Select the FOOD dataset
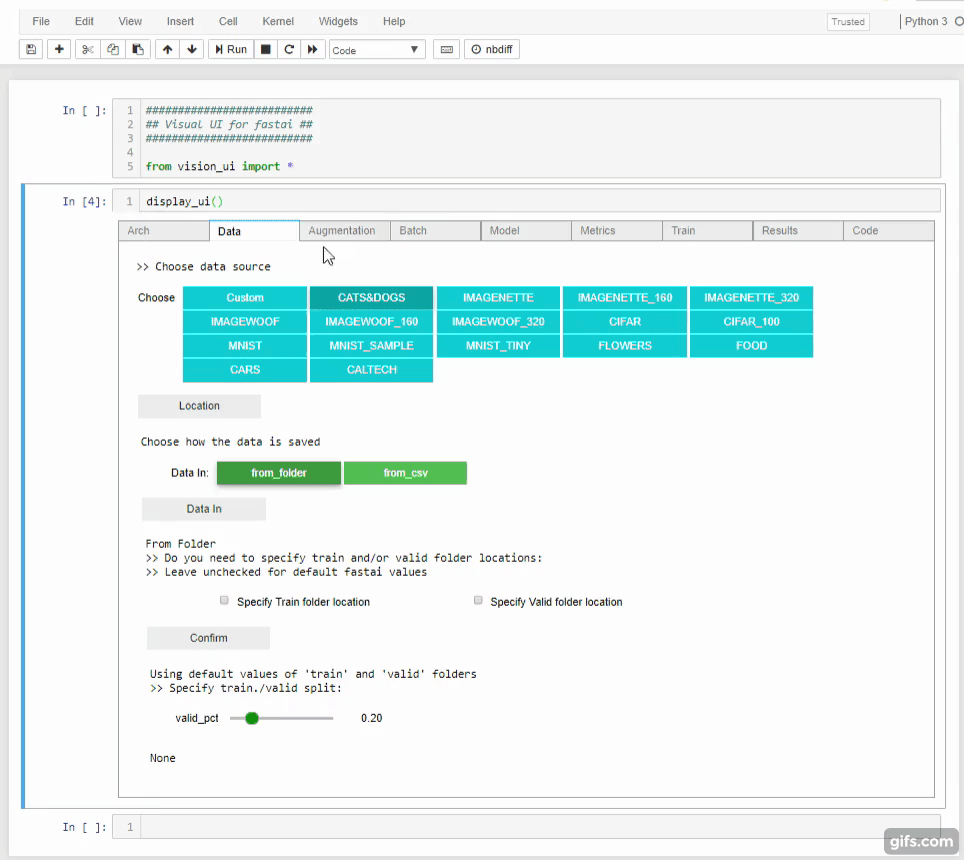Image resolution: width=964 pixels, height=860 pixels. coord(751,345)
